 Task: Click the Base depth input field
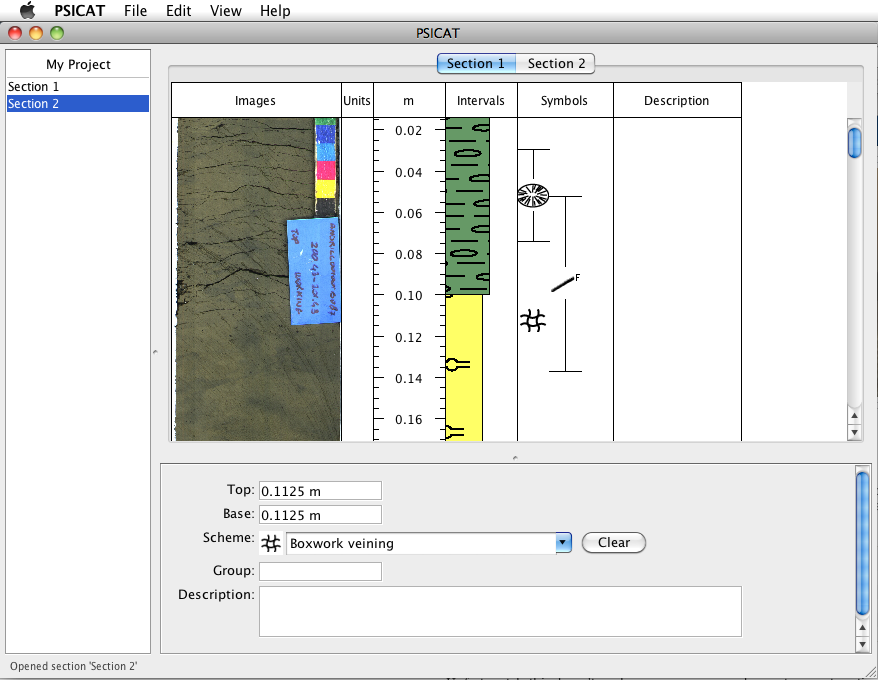(320, 515)
